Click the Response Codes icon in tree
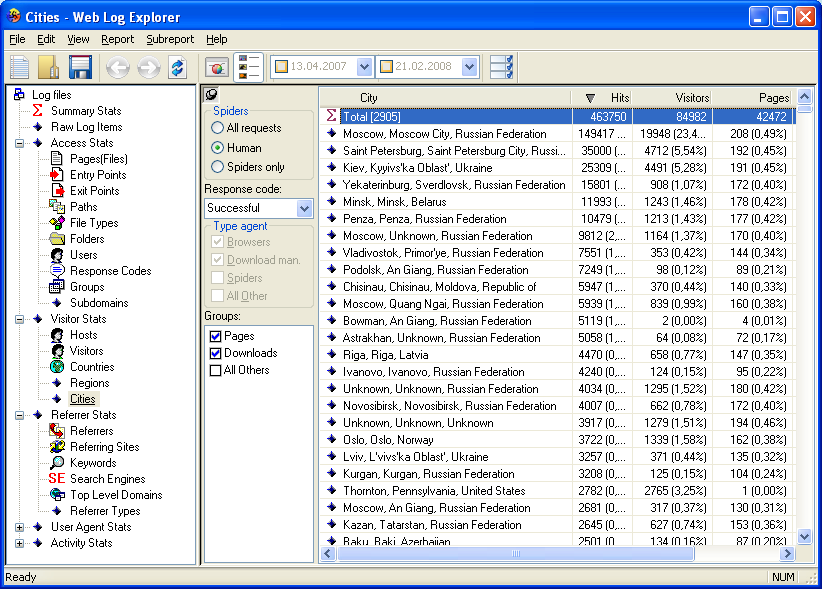This screenshot has height=589, width=822. (x=57, y=271)
